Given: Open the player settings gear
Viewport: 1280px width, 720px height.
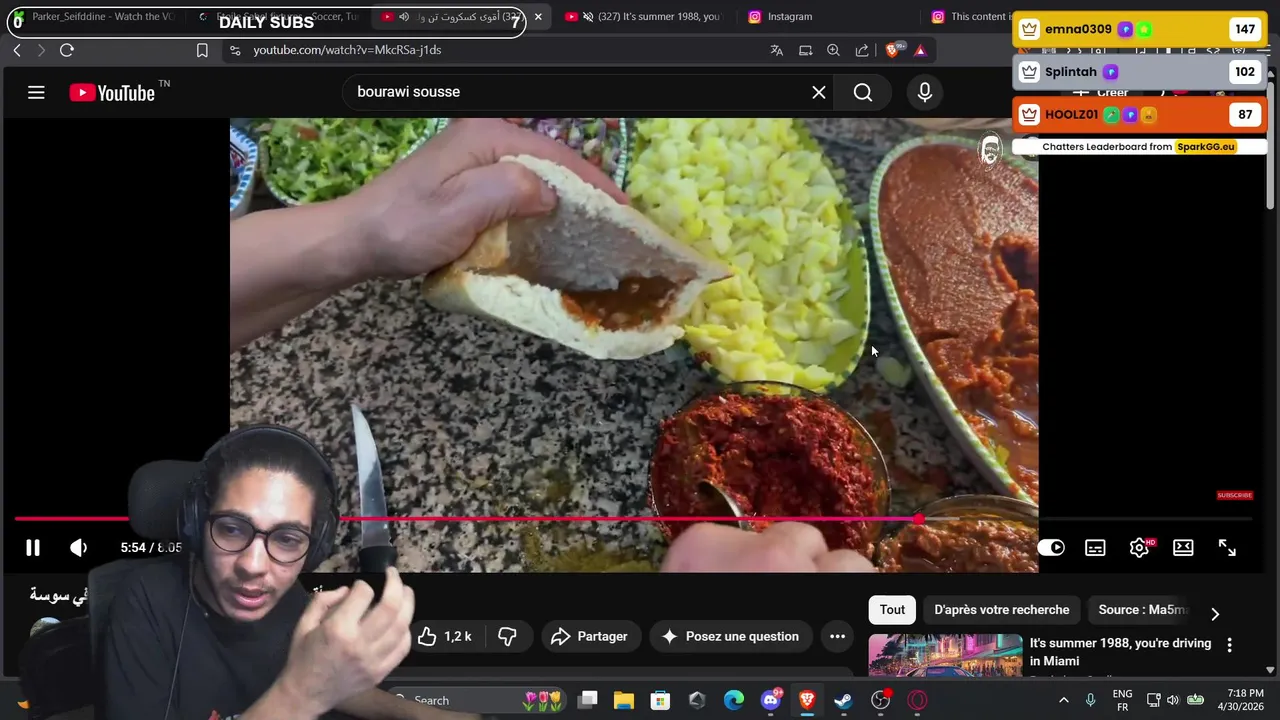Looking at the screenshot, I should coord(1139,547).
